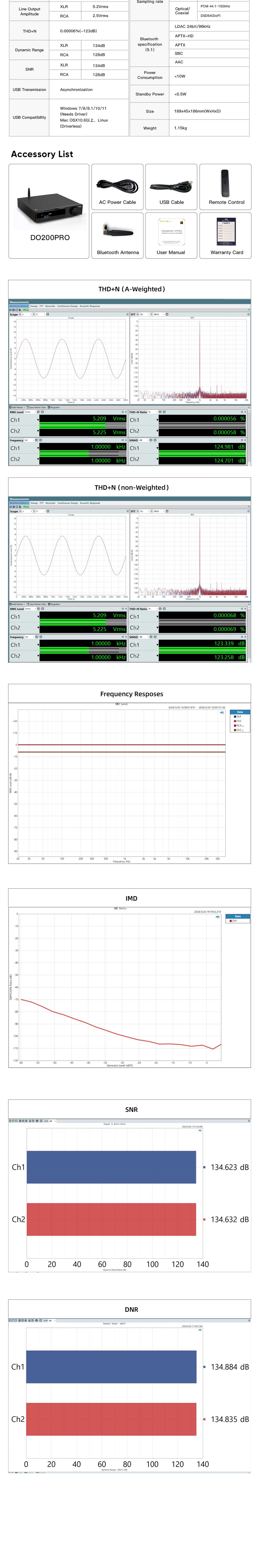Viewport: 259px width, 1568px height.
Task: Click the AP logo in DNR graph
Action: (200, 1330)
